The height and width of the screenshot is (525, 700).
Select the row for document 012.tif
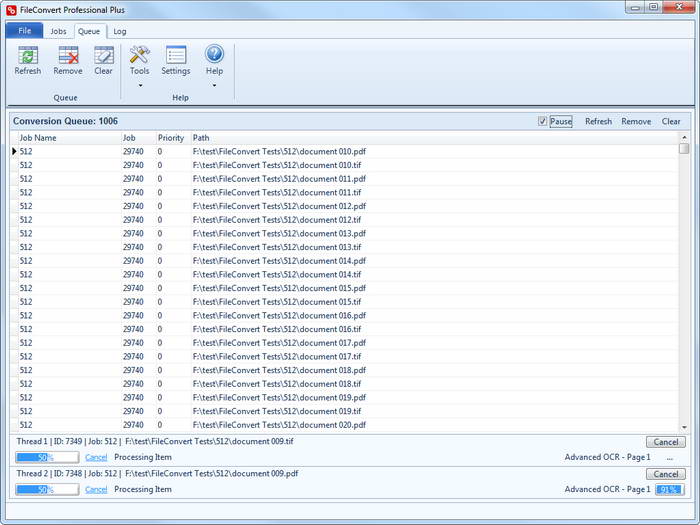click(344, 220)
